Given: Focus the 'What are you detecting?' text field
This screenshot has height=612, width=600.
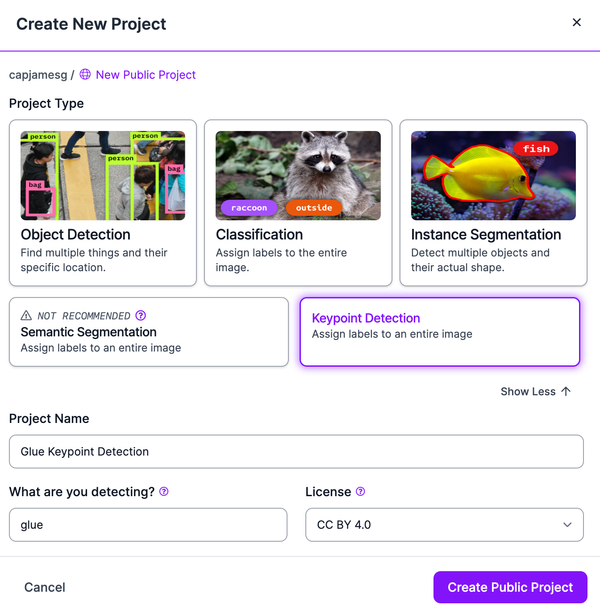Looking at the screenshot, I should [x=148, y=524].
